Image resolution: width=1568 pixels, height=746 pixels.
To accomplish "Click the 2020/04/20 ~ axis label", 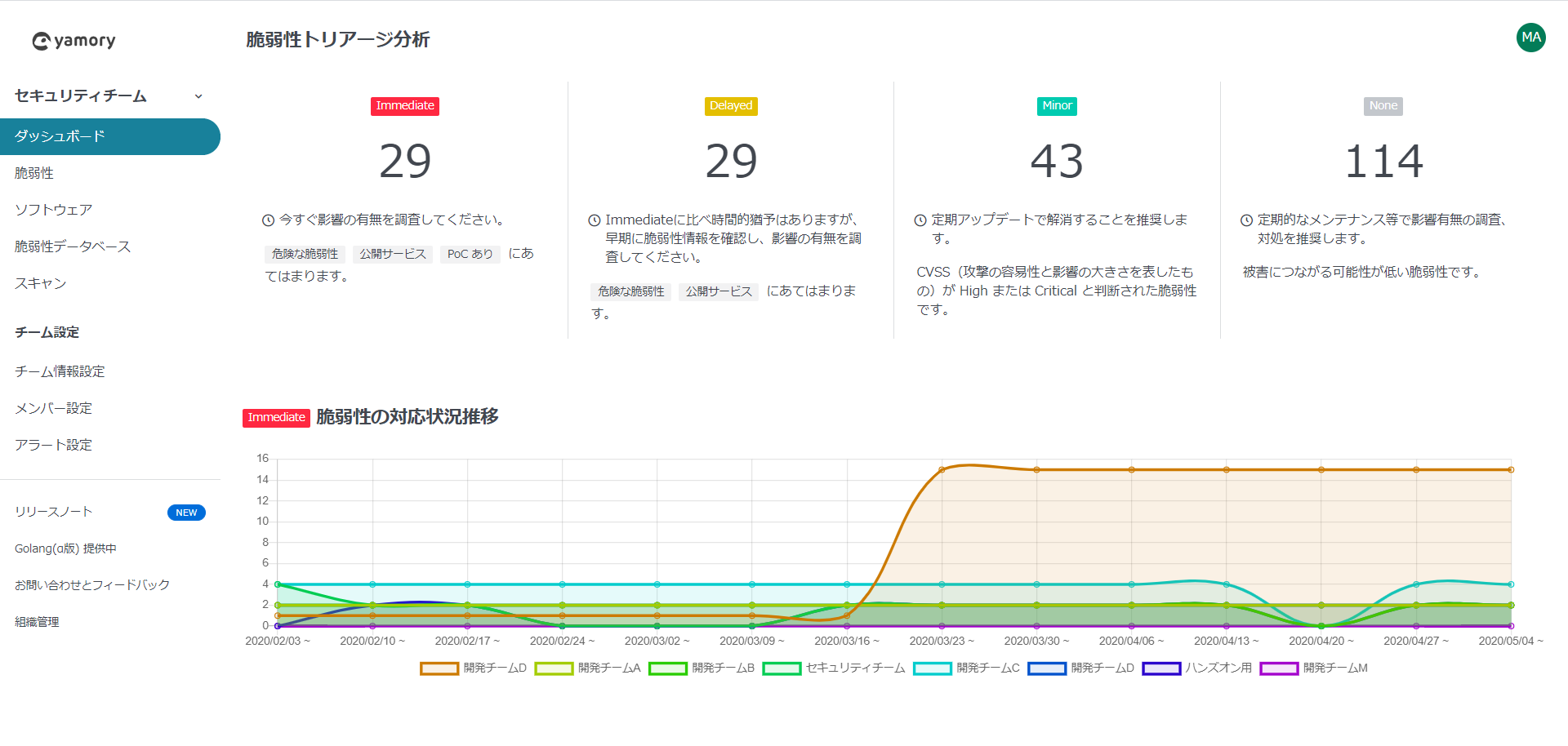I will 1321,642.
